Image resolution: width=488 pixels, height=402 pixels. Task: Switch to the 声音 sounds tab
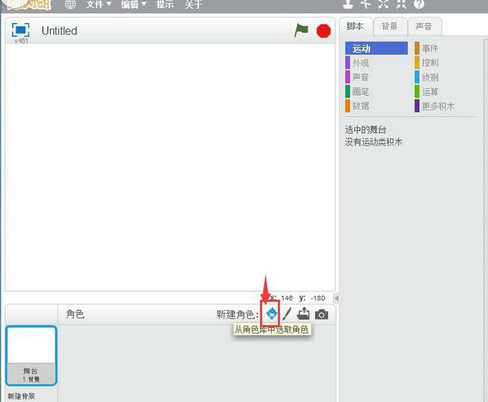click(424, 26)
